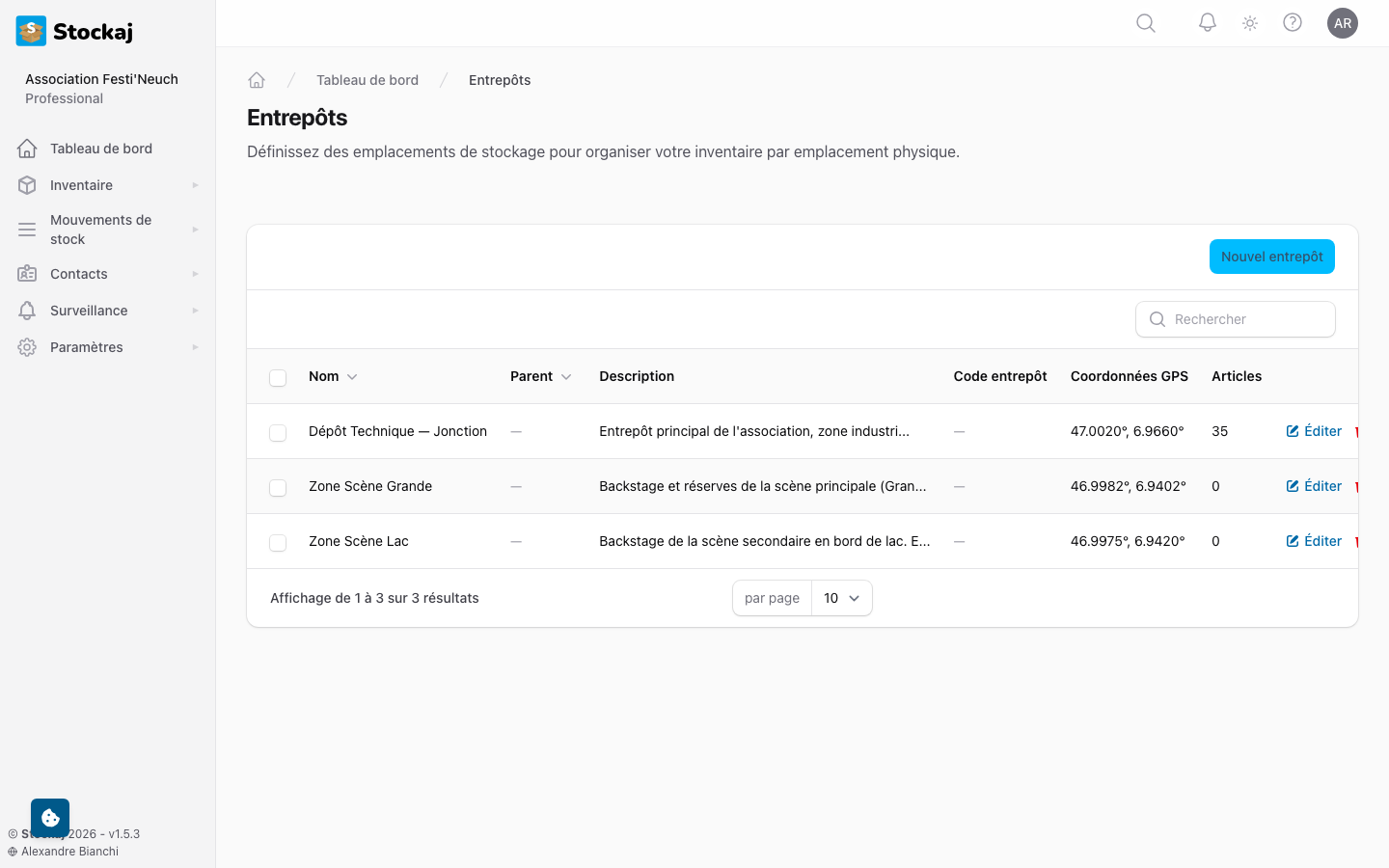Click article count 35

point(1219,431)
